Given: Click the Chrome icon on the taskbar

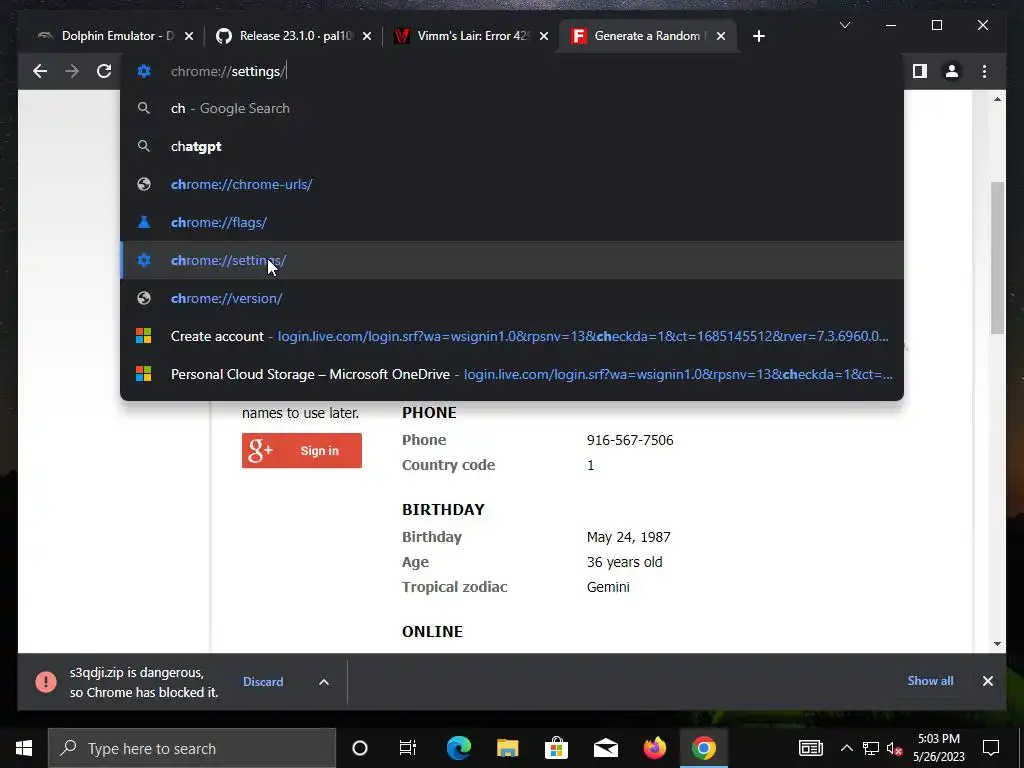Looking at the screenshot, I should [x=703, y=748].
